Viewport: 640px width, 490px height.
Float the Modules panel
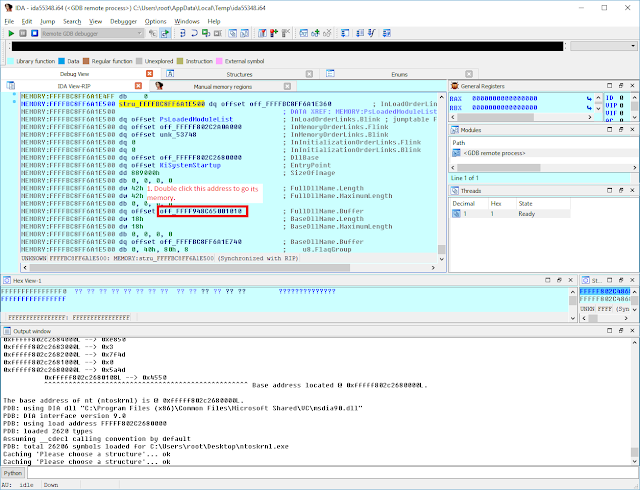coord(621,129)
